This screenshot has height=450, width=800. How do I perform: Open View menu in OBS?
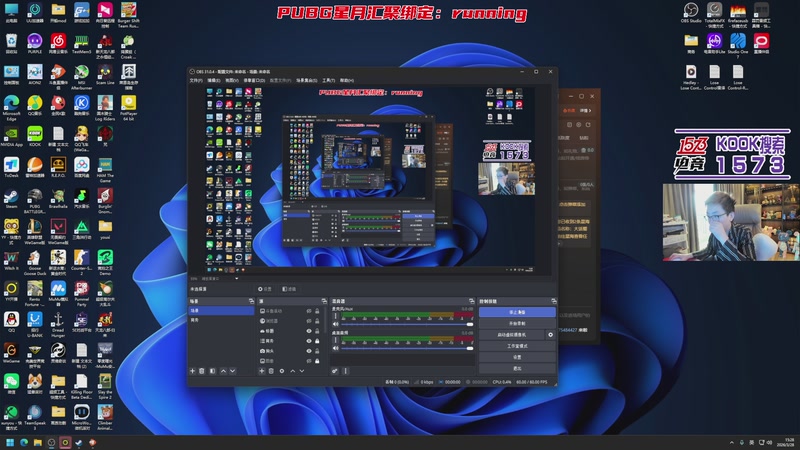(232, 80)
